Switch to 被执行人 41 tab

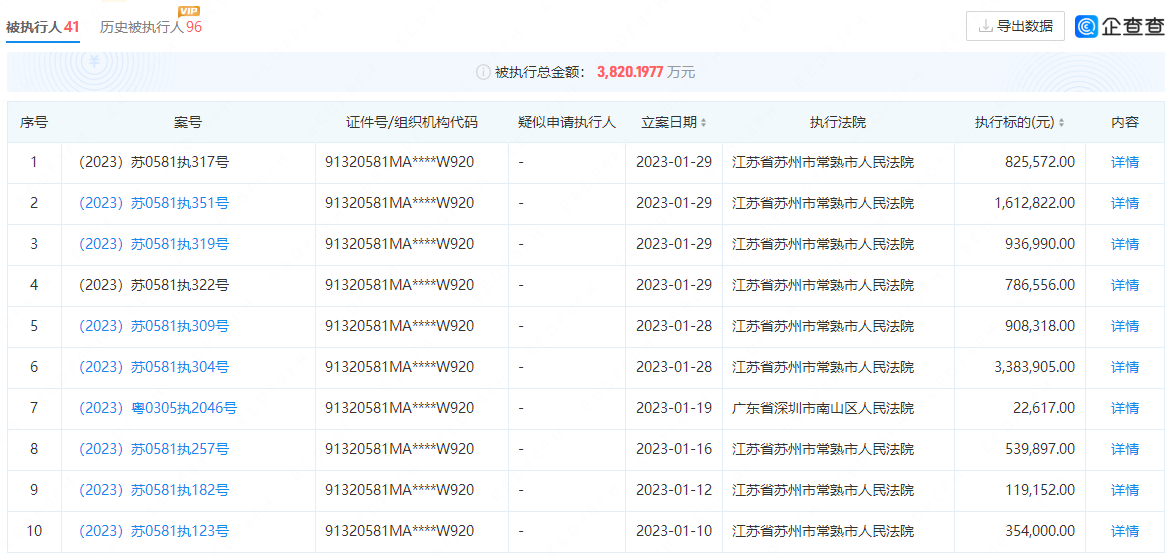[x=43, y=27]
